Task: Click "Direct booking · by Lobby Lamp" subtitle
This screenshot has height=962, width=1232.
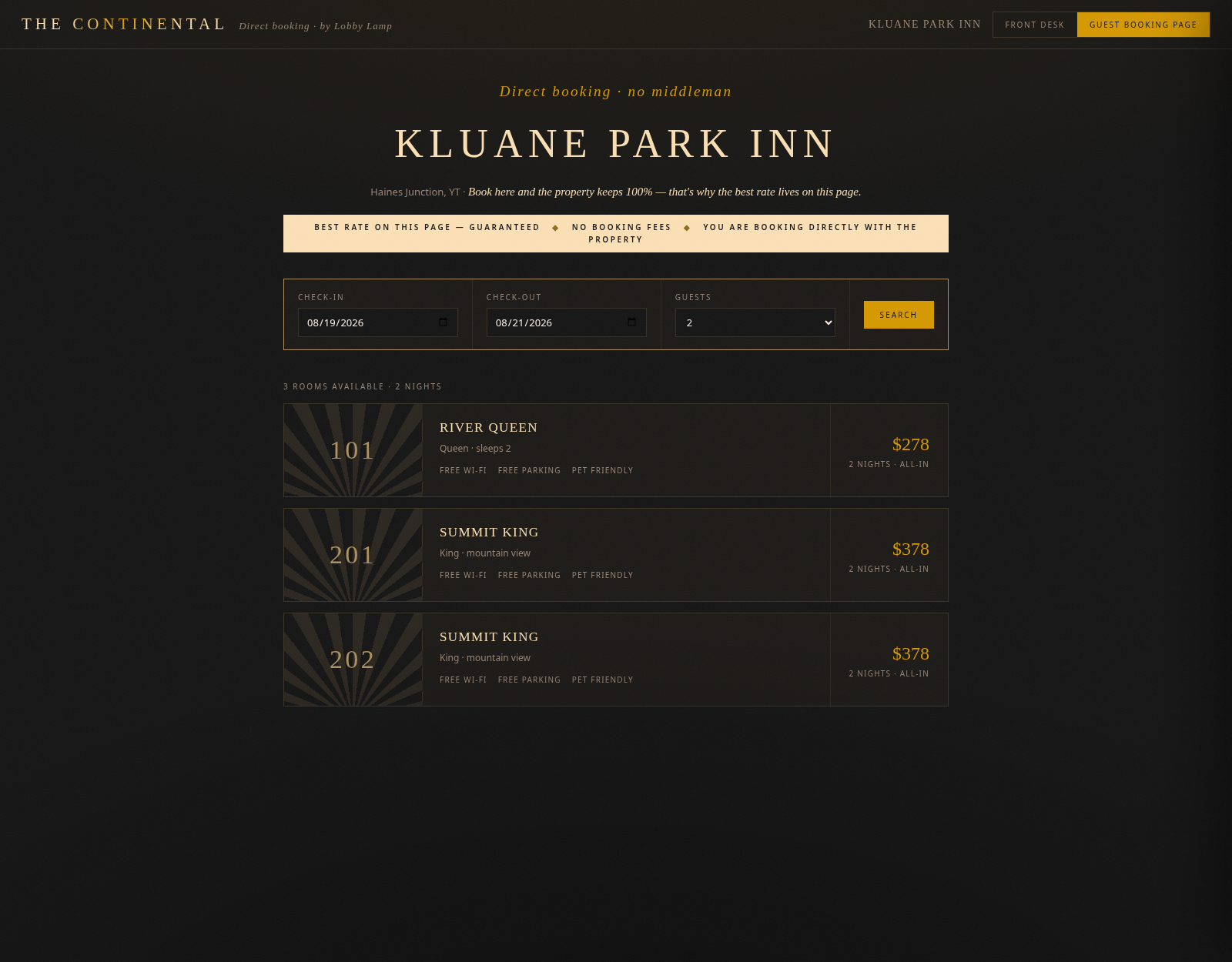Action: pos(316,26)
